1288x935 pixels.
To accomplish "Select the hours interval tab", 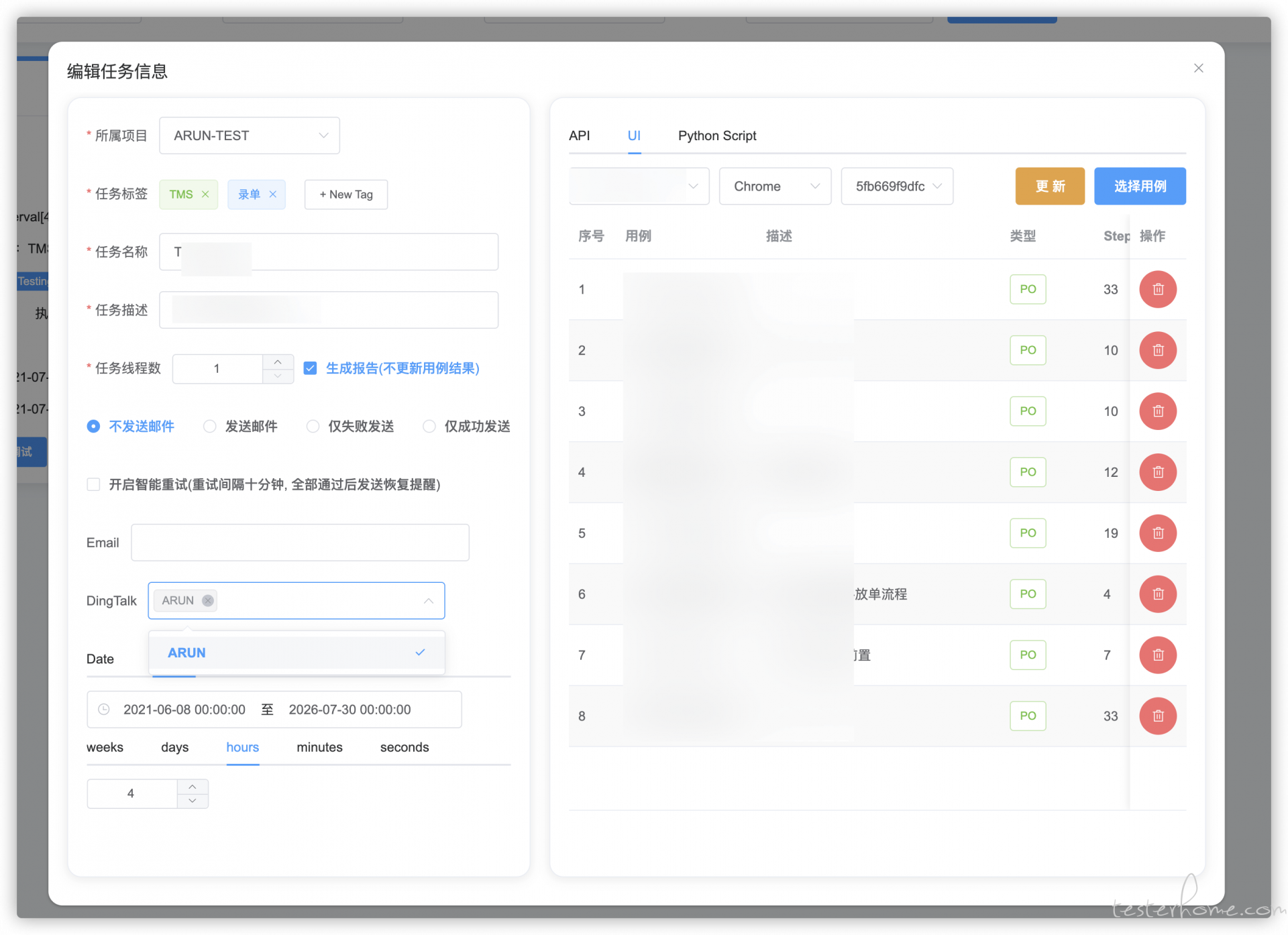I will coord(242,747).
